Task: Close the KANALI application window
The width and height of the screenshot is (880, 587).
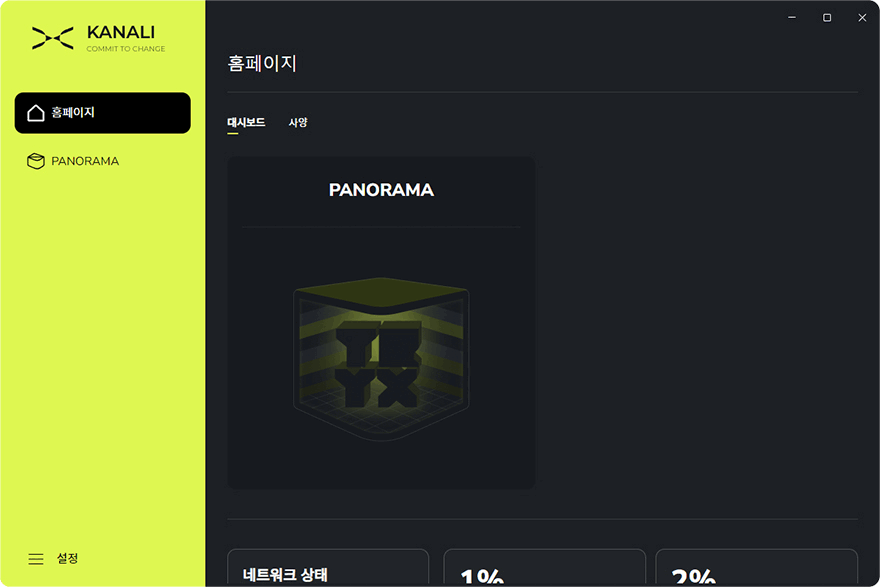Action: 862,17
